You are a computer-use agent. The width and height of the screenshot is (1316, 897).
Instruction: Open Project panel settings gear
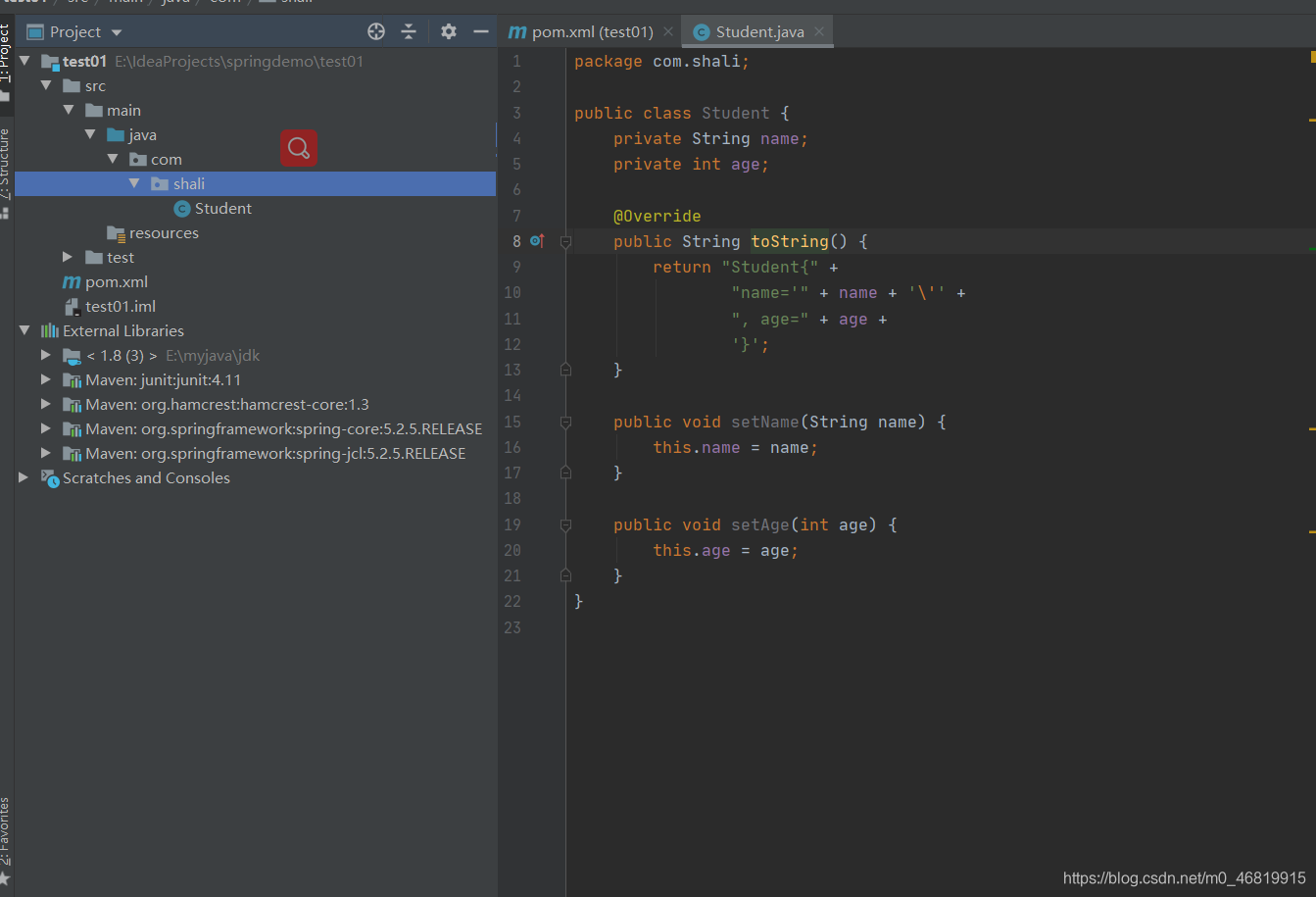click(449, 31)
